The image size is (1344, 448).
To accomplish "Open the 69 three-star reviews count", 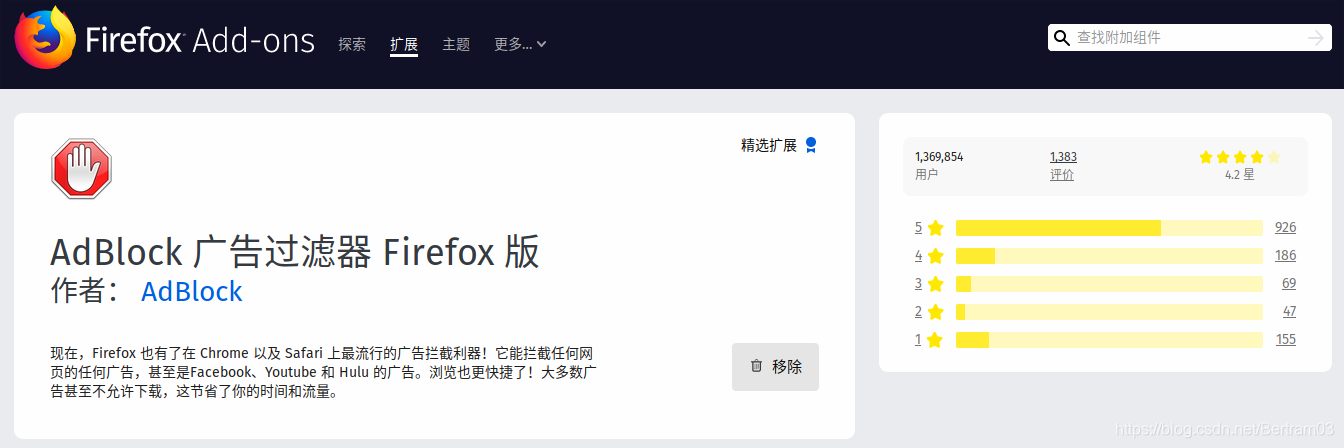I will tap(1289, 284).
